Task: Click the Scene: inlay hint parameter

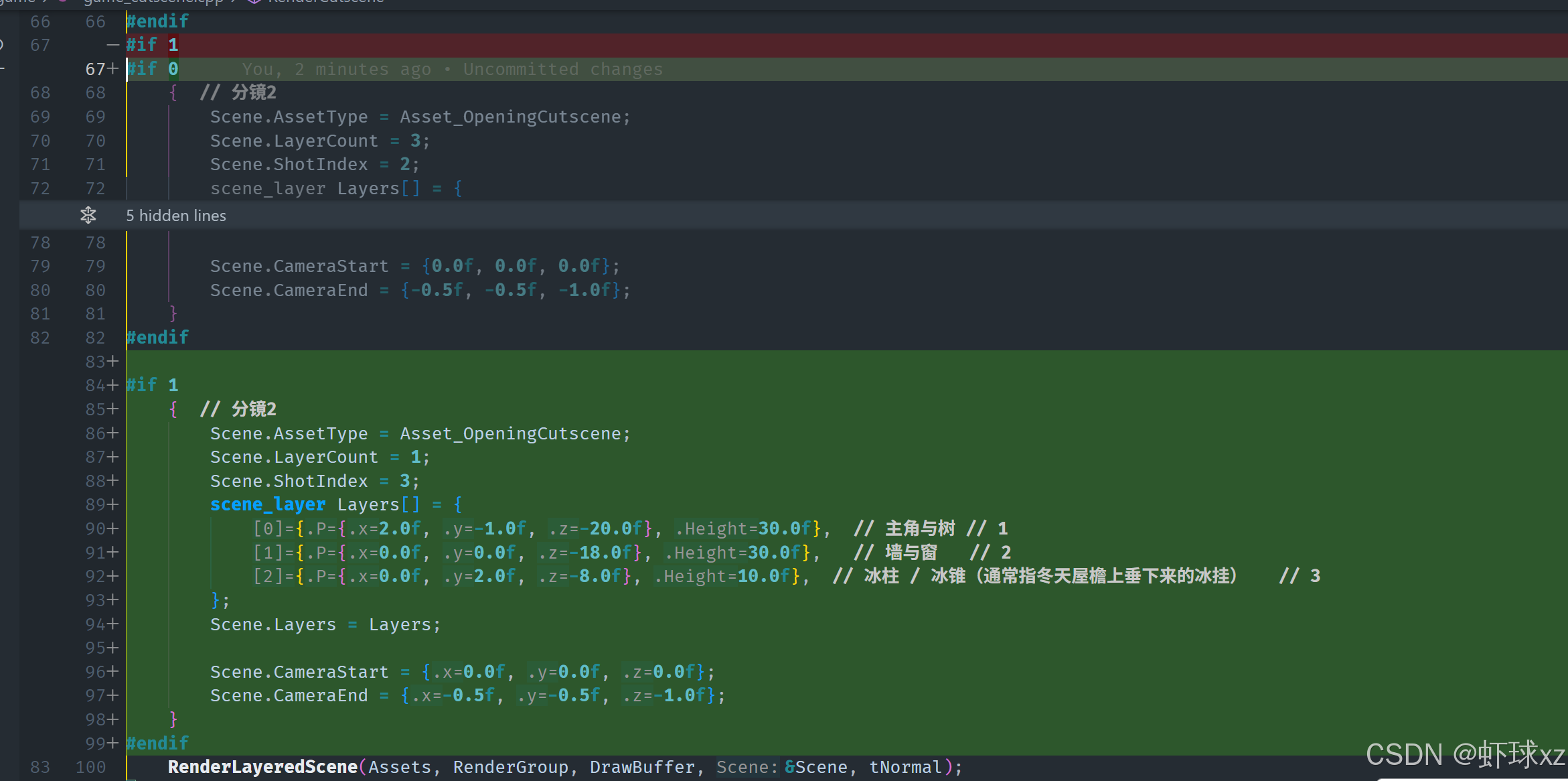Action: pos(747,768)
